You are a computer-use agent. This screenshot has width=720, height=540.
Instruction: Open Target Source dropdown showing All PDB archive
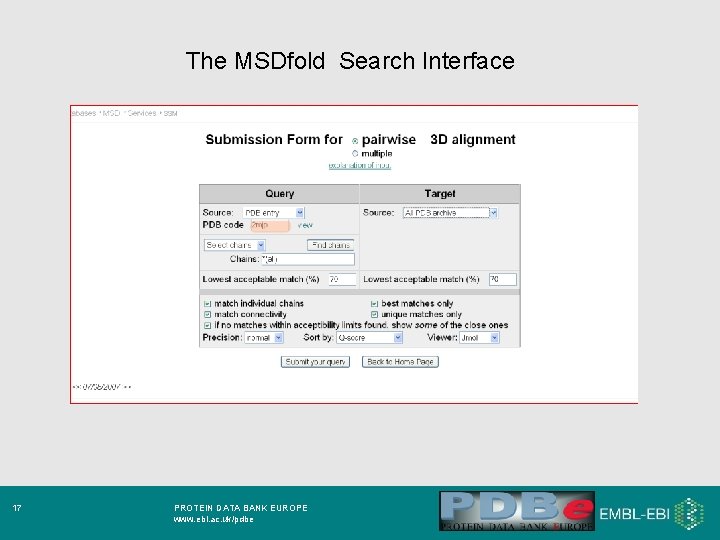[x=450, y=213]
